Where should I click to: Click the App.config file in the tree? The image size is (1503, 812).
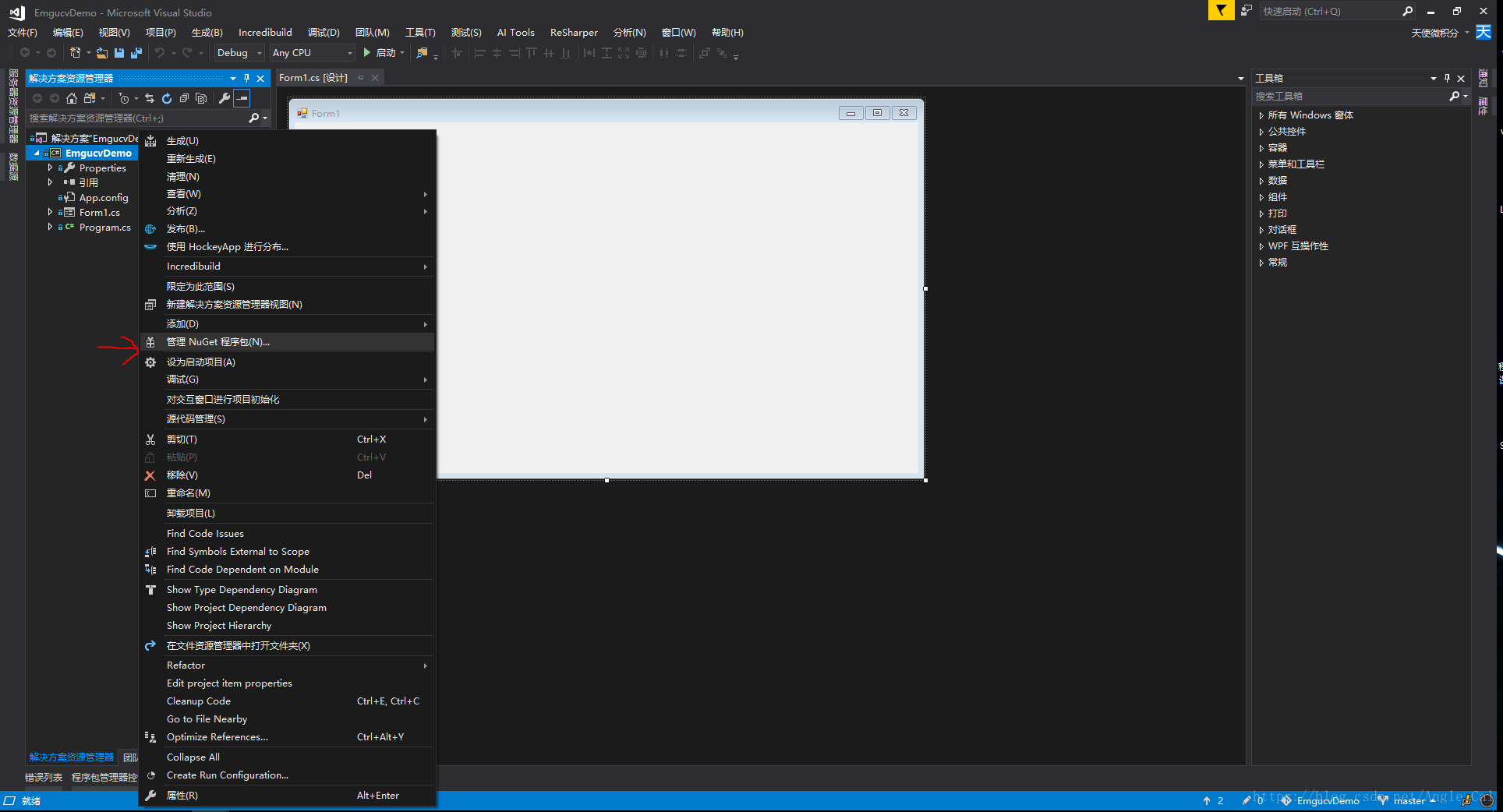pos(104,198)
